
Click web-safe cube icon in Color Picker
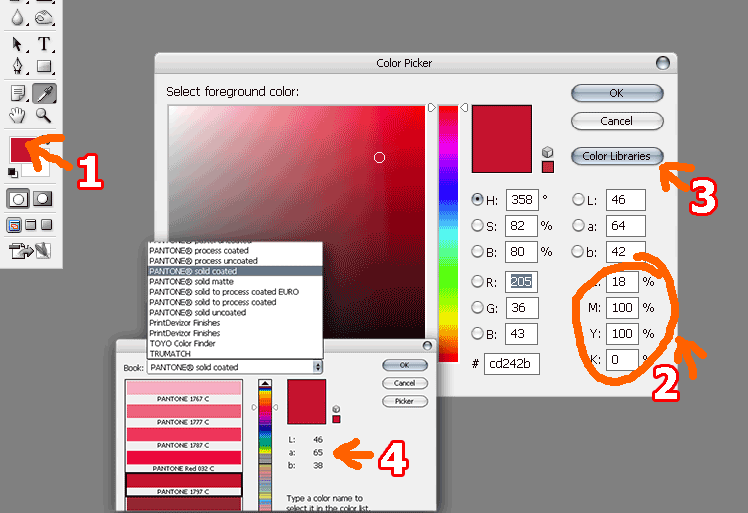tap(548, 152)
